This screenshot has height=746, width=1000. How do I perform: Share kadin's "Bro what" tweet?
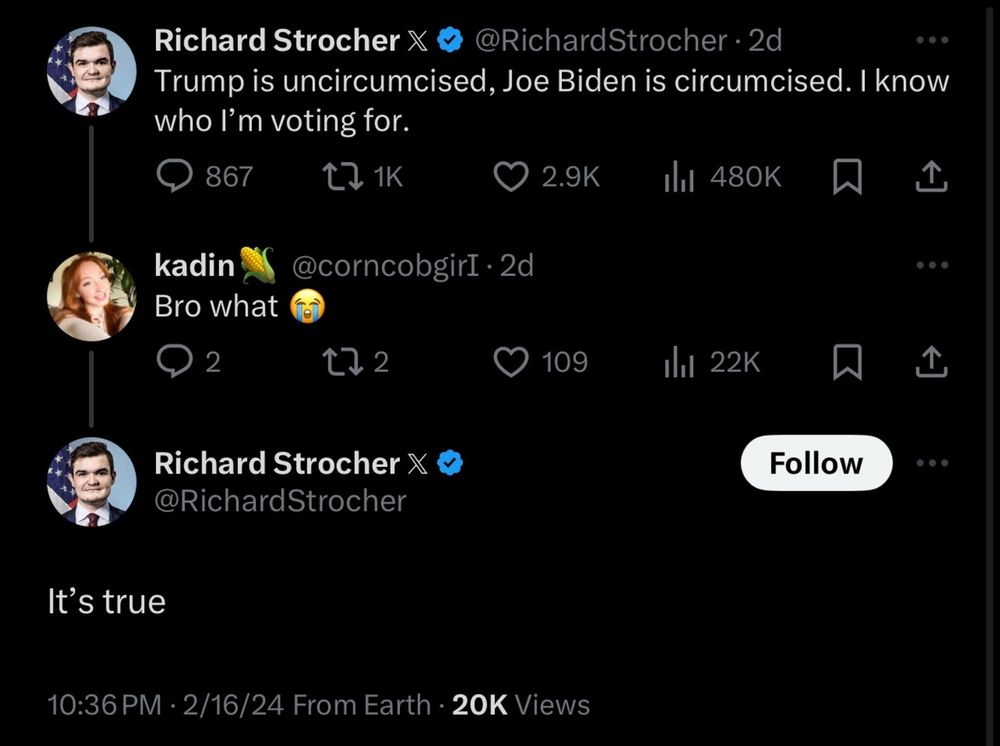930,362
